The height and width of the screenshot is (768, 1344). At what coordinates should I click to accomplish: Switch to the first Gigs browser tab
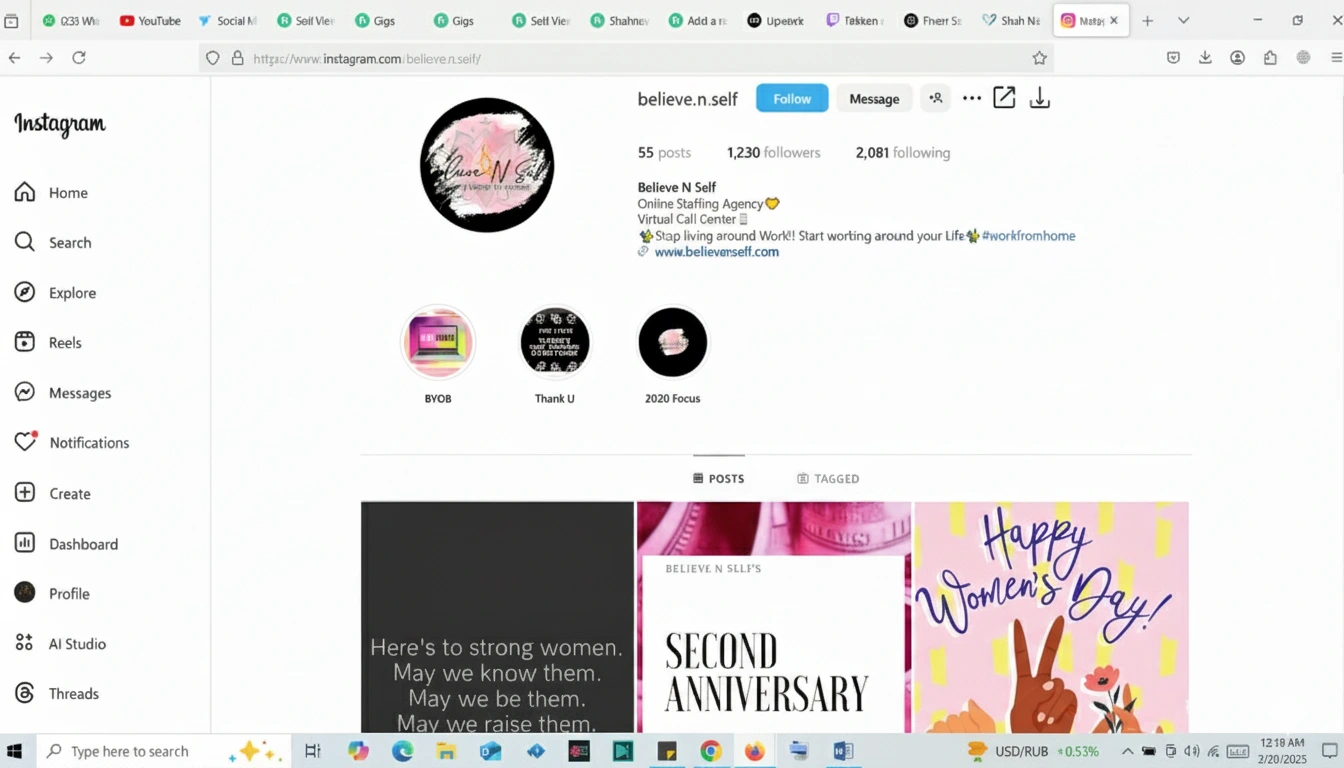tap(375, 20)
